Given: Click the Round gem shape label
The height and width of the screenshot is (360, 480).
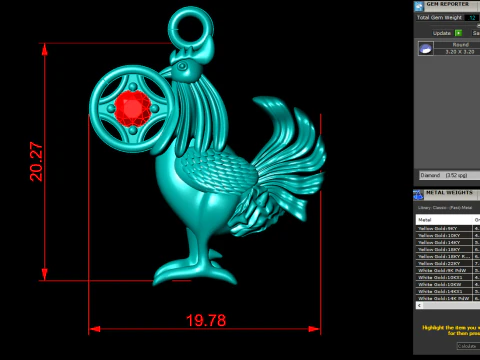Looking at the screenshot, I should (x=460, y=45).
